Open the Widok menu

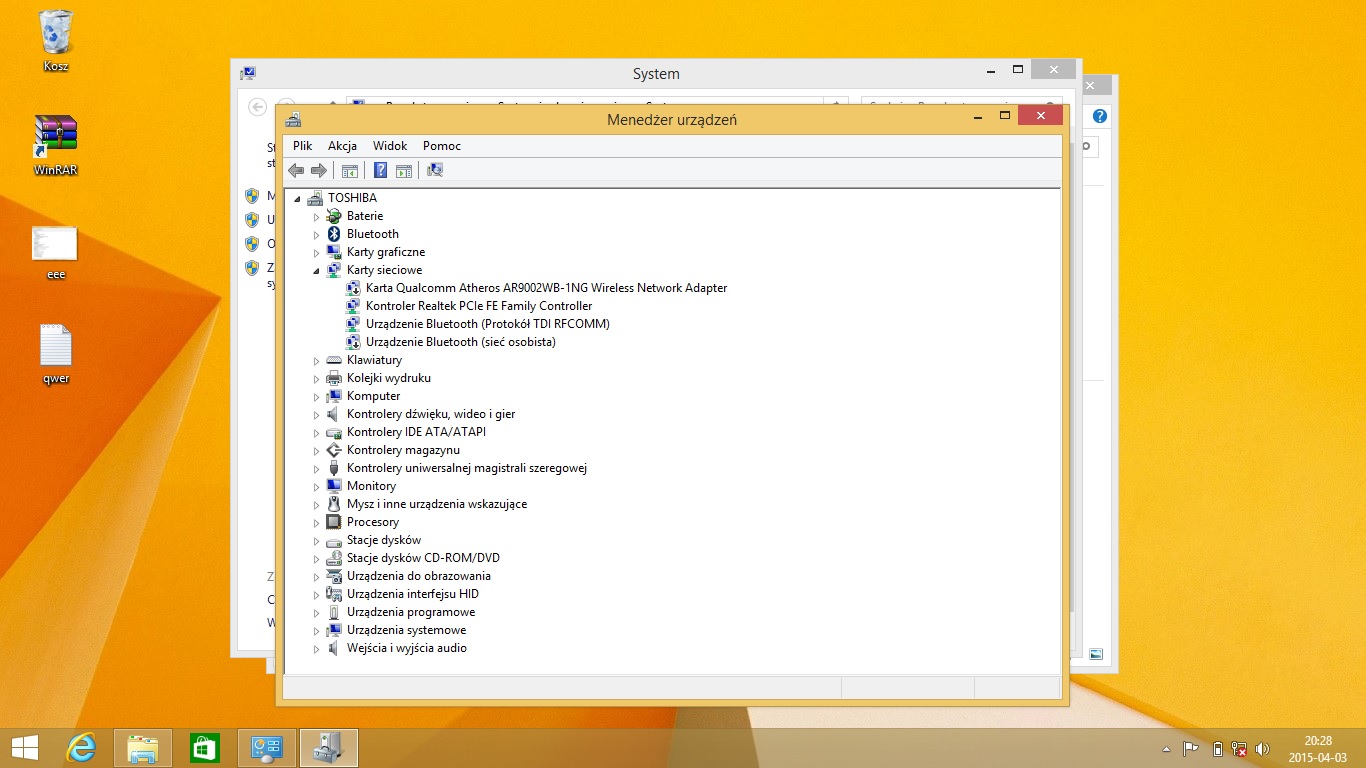(x=390, y=146)
